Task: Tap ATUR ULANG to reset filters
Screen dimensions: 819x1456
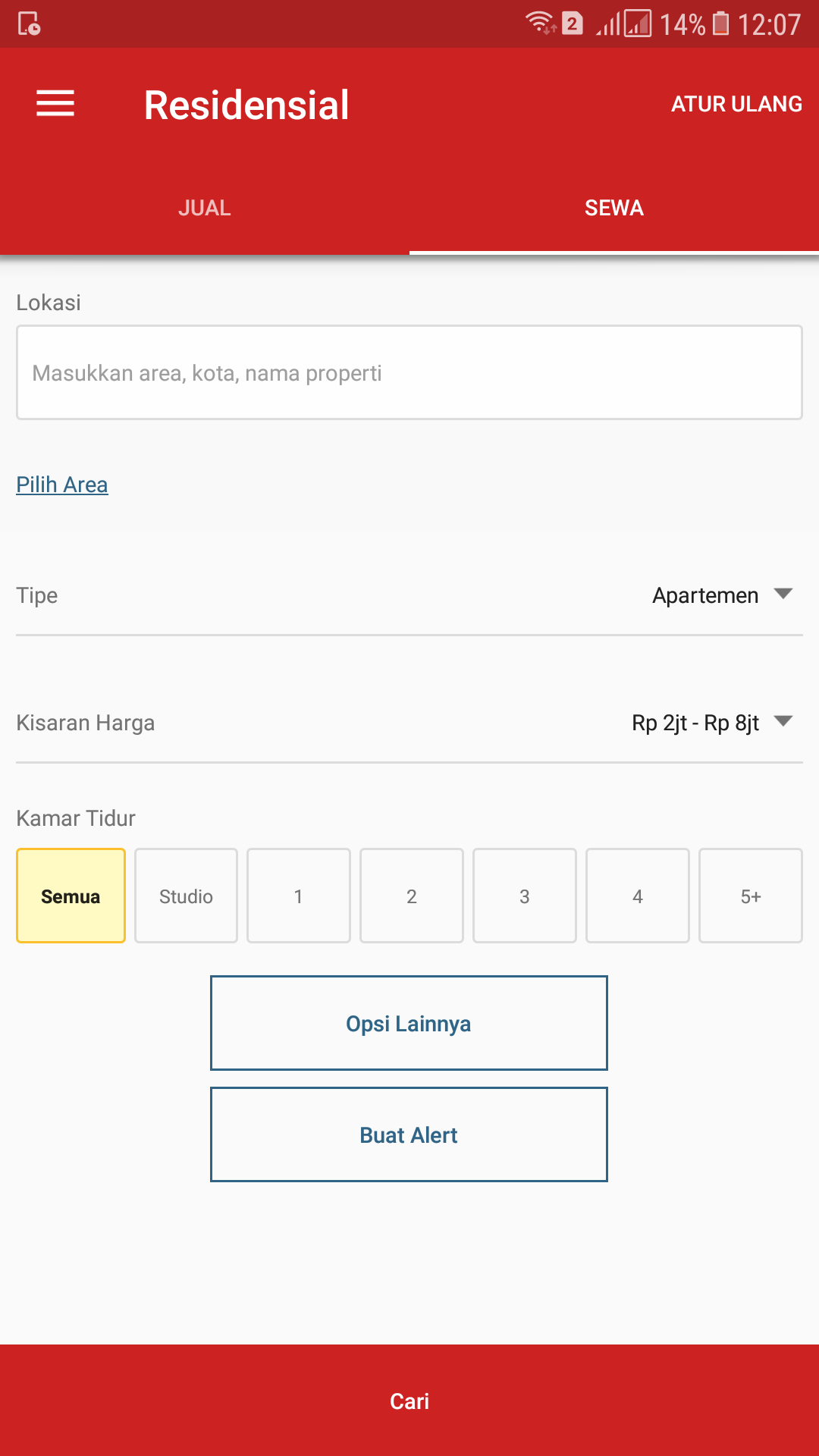Action: (x=736, y=104)
